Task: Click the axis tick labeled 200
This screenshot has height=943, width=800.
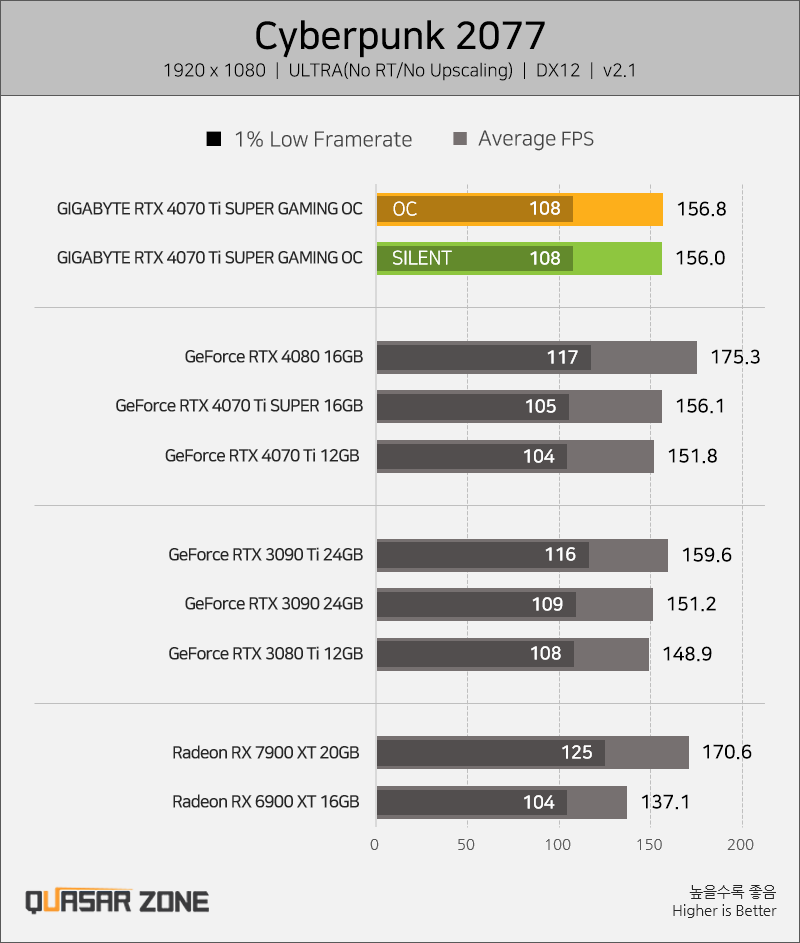Action: coord(740,844)
